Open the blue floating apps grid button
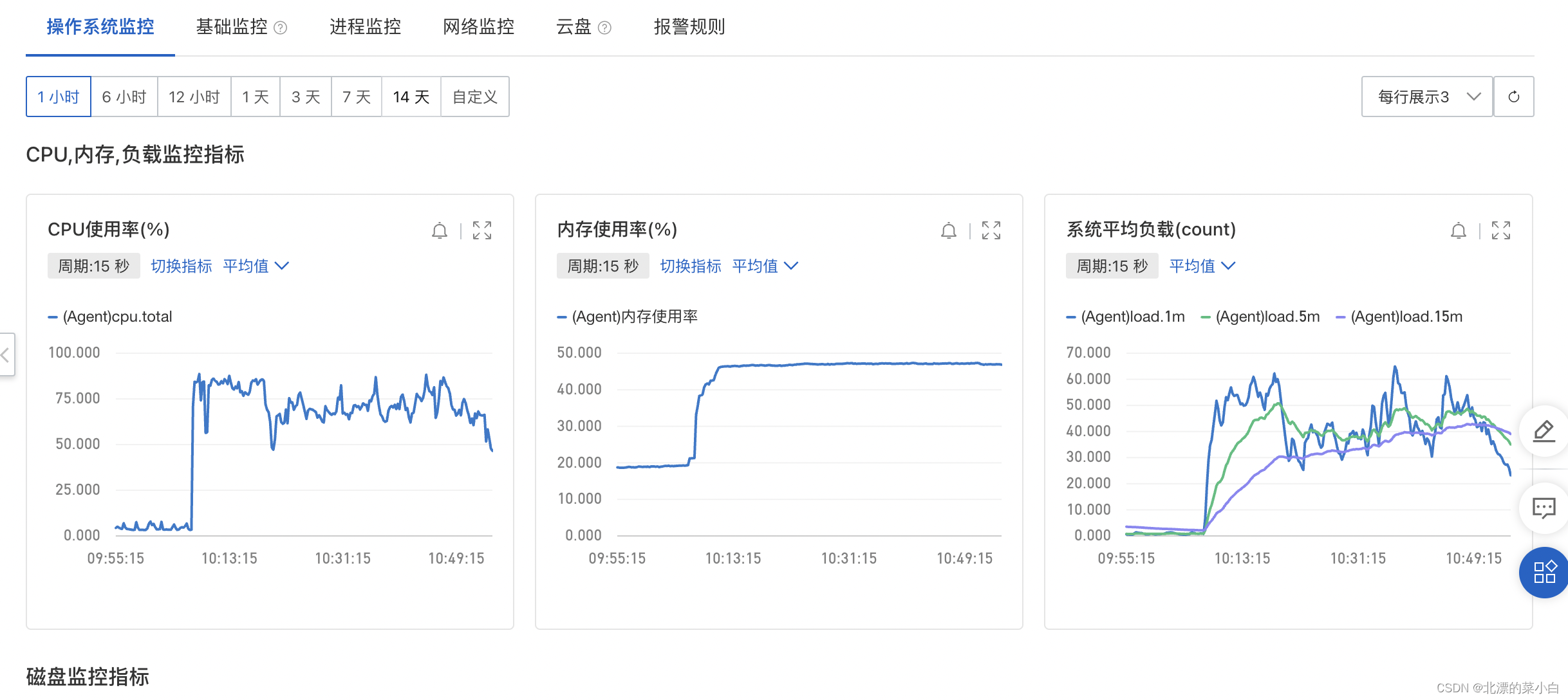 pyautogui.click(x=1544, y=572)
